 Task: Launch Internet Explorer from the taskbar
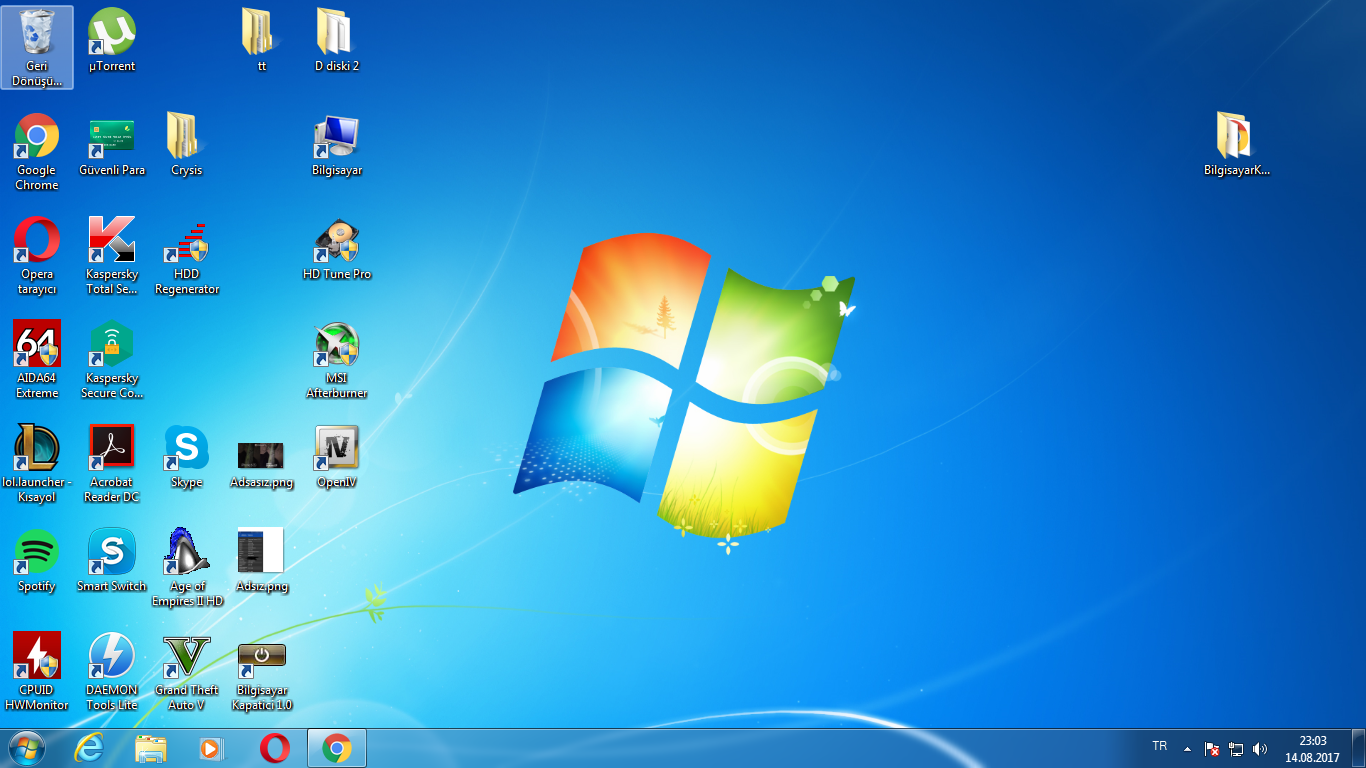tap(89, 748)
